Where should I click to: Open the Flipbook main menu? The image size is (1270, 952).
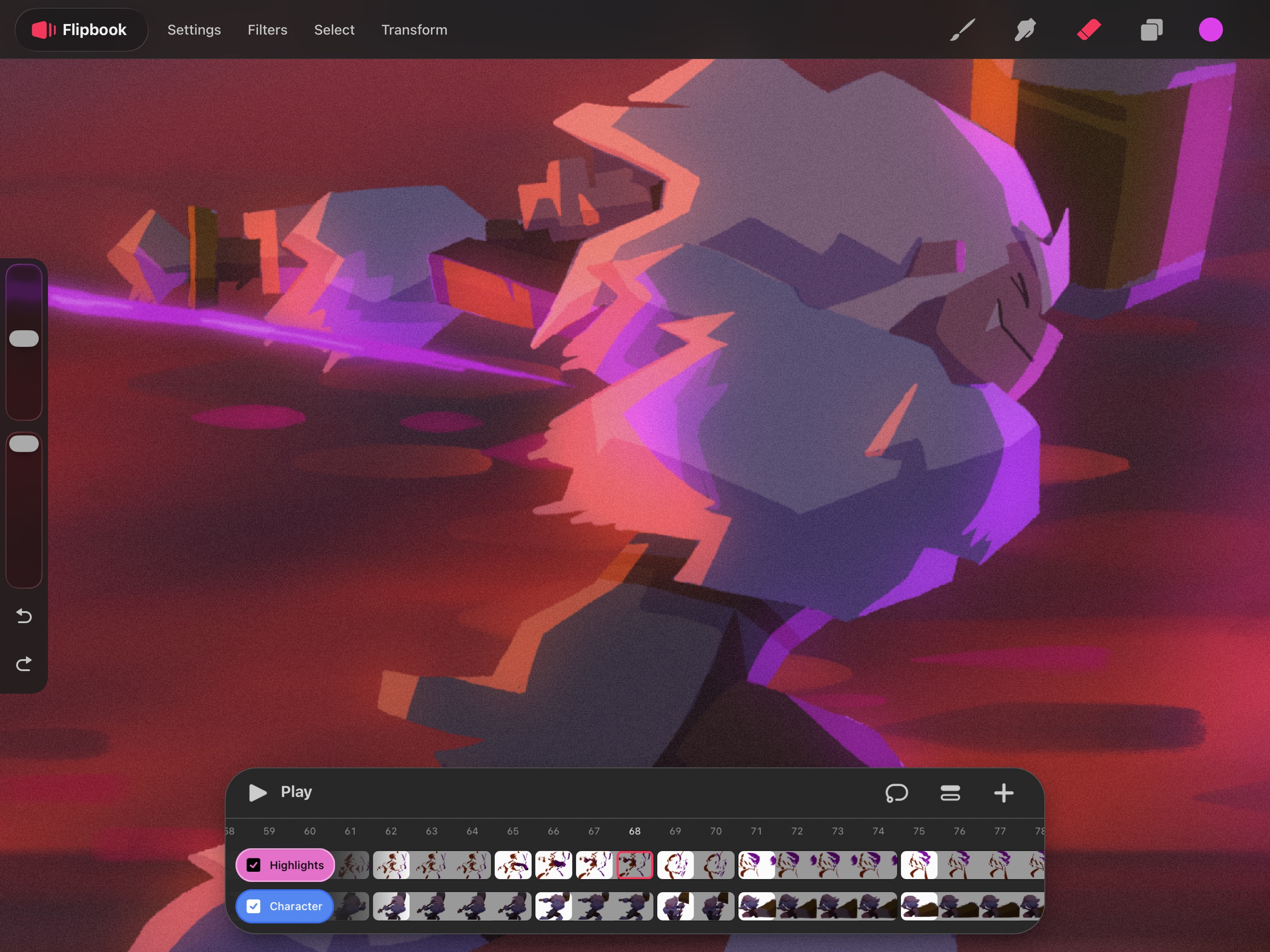[x=81, y=30]
